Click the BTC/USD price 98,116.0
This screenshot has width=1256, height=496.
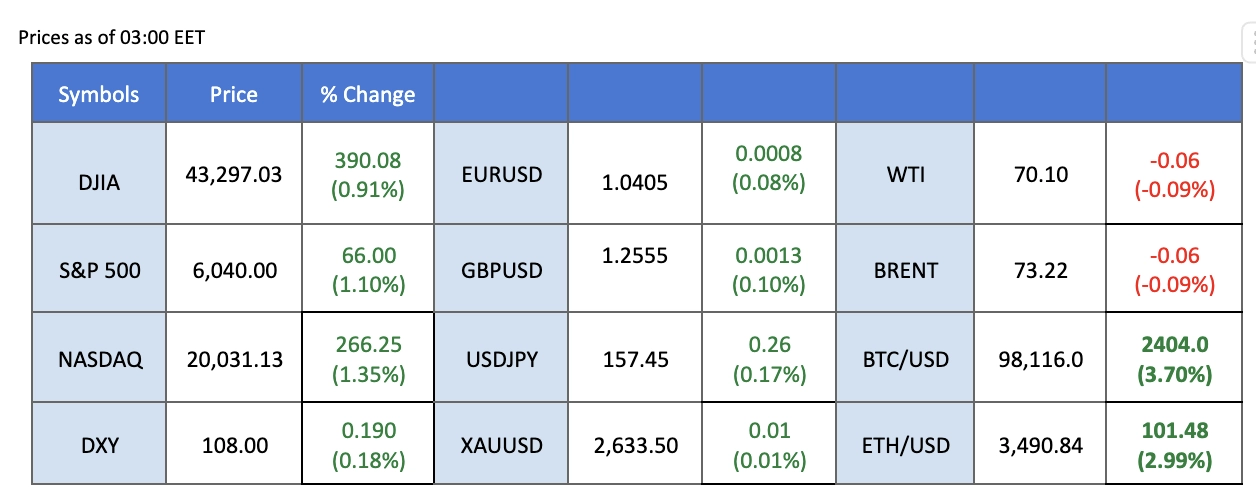tap(1040, 359)
